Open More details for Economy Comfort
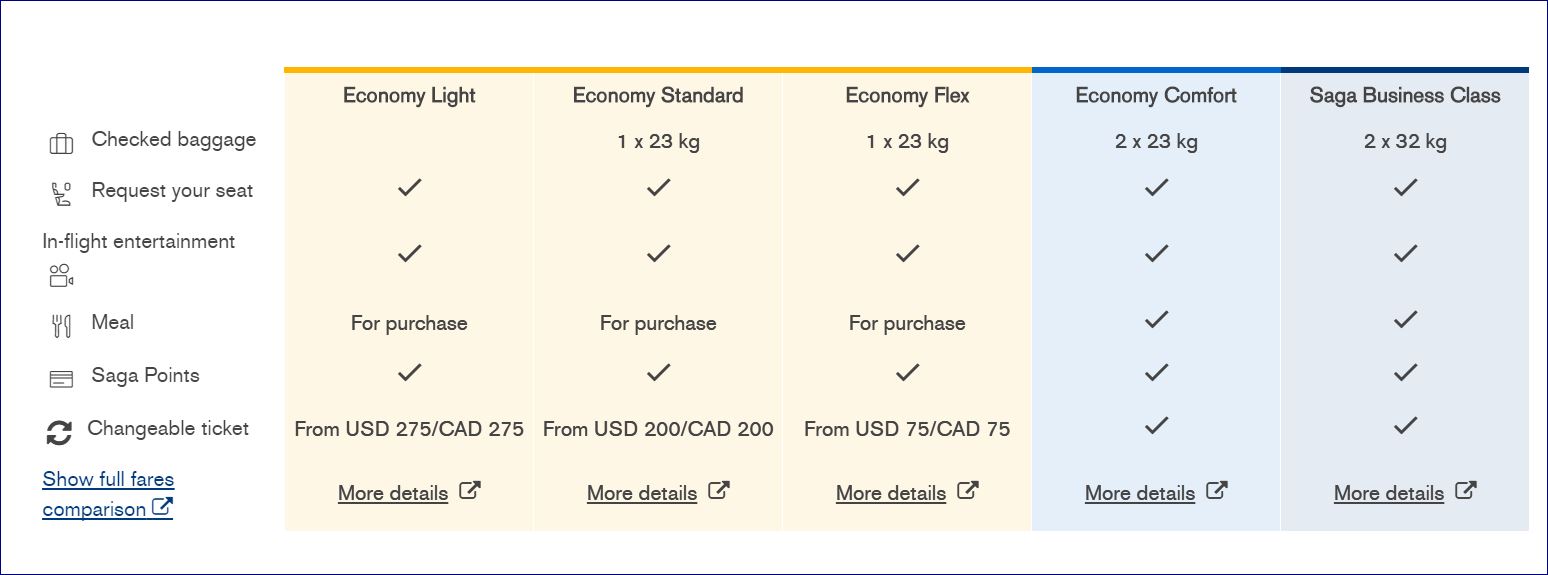The height and width of the screenshot is (575, 1548). coord(1140,493)
